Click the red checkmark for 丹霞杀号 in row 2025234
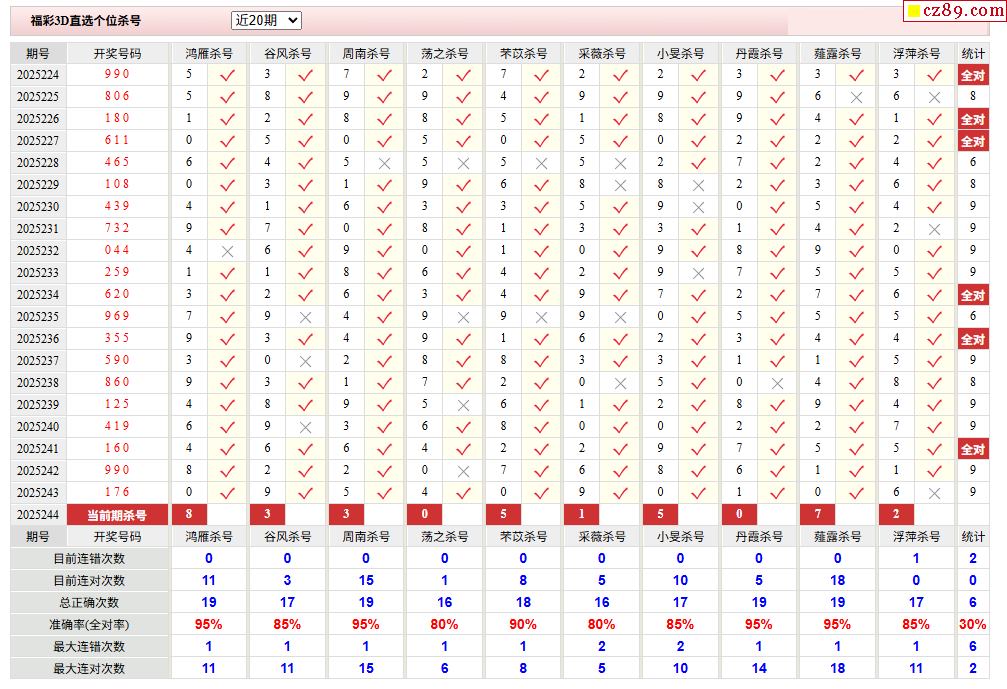 click(777, 295)
